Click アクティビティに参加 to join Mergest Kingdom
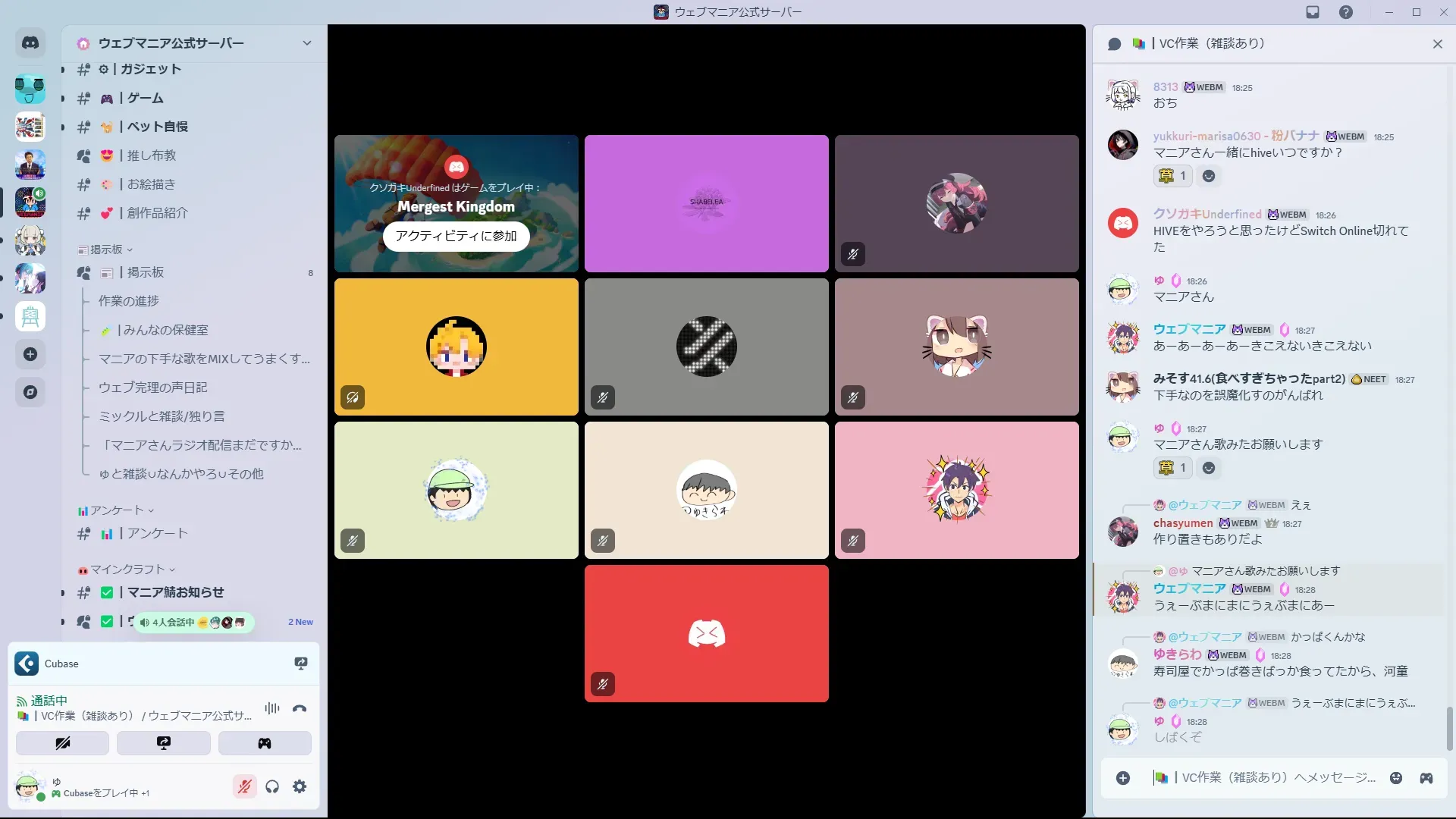 (456, 236)
